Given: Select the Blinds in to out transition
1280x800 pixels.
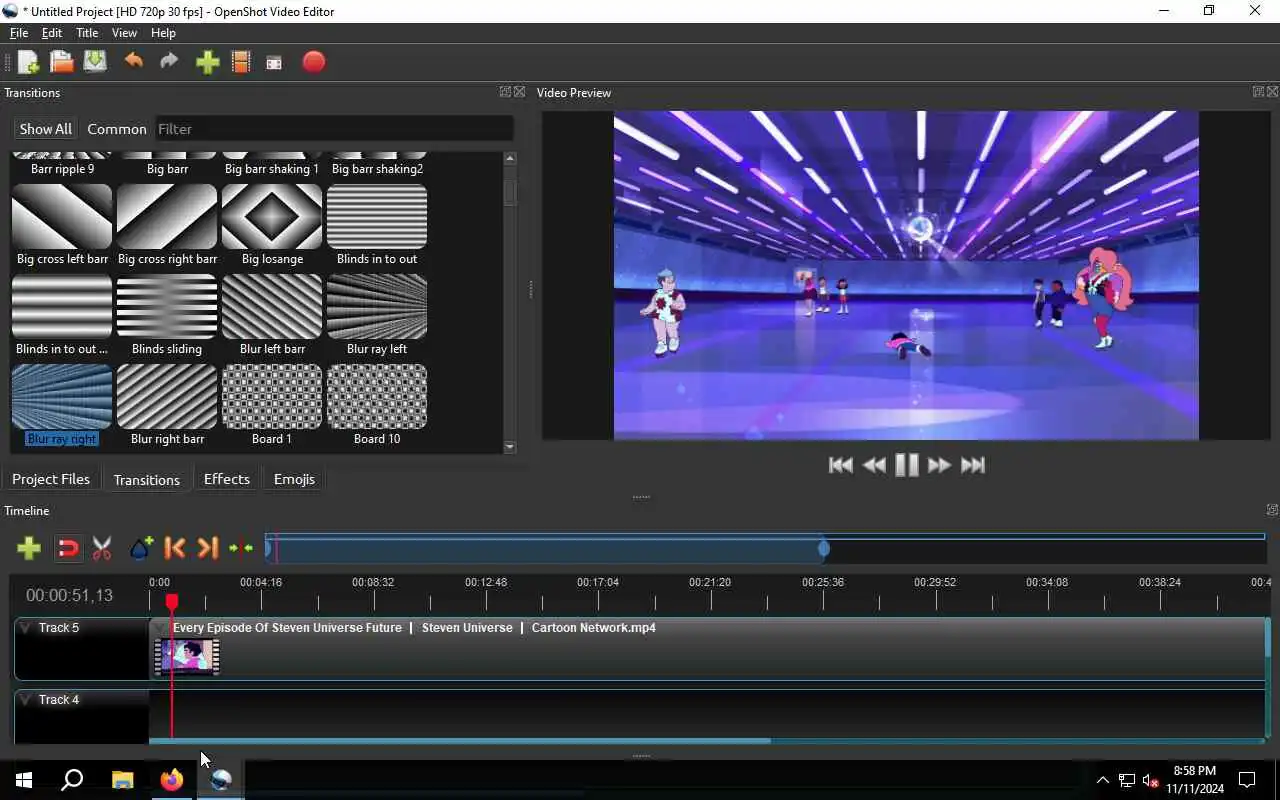Looking at the screenshot, I should (377, 225).
